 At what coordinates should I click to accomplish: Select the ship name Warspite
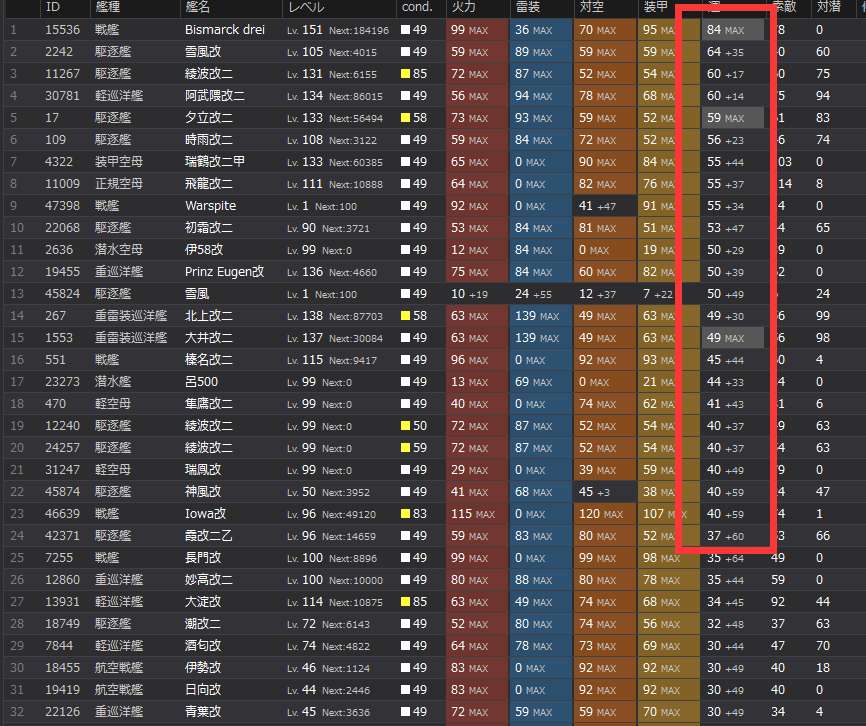click(210, 206)
